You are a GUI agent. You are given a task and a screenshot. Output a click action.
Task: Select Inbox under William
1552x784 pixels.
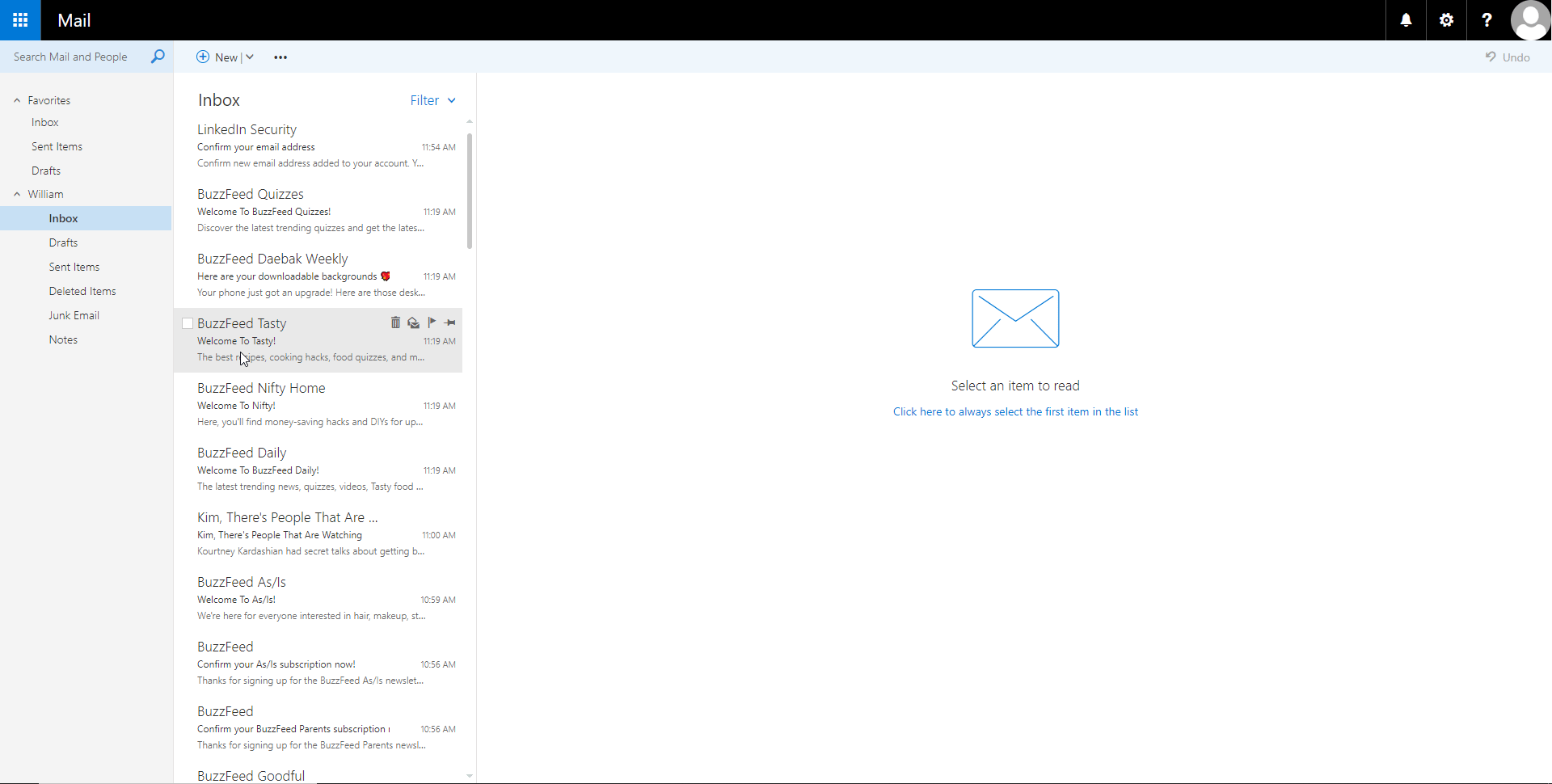coord(86,218)
